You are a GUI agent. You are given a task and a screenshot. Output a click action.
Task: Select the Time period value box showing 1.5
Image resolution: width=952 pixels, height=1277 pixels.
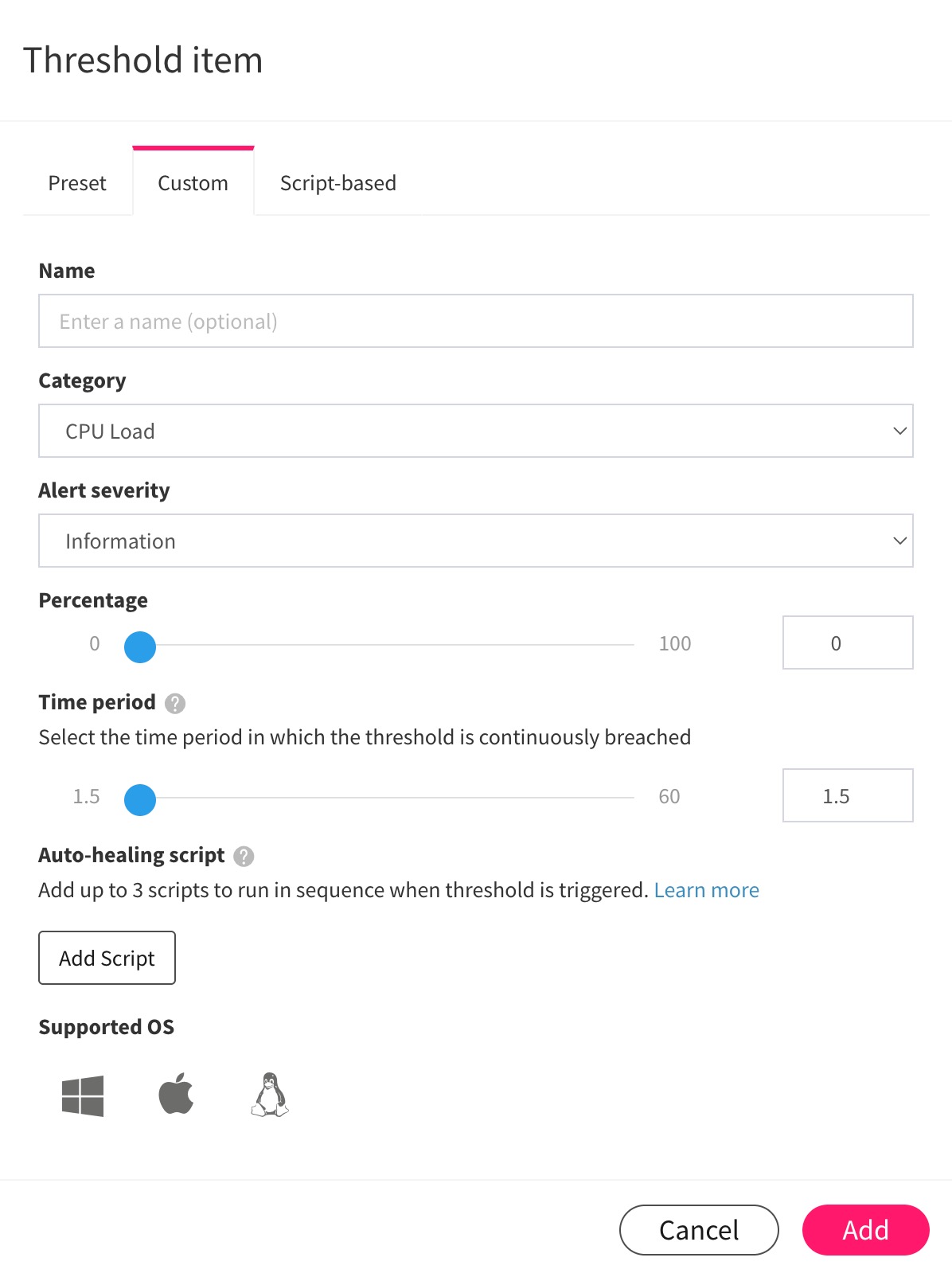click(847, 795)
